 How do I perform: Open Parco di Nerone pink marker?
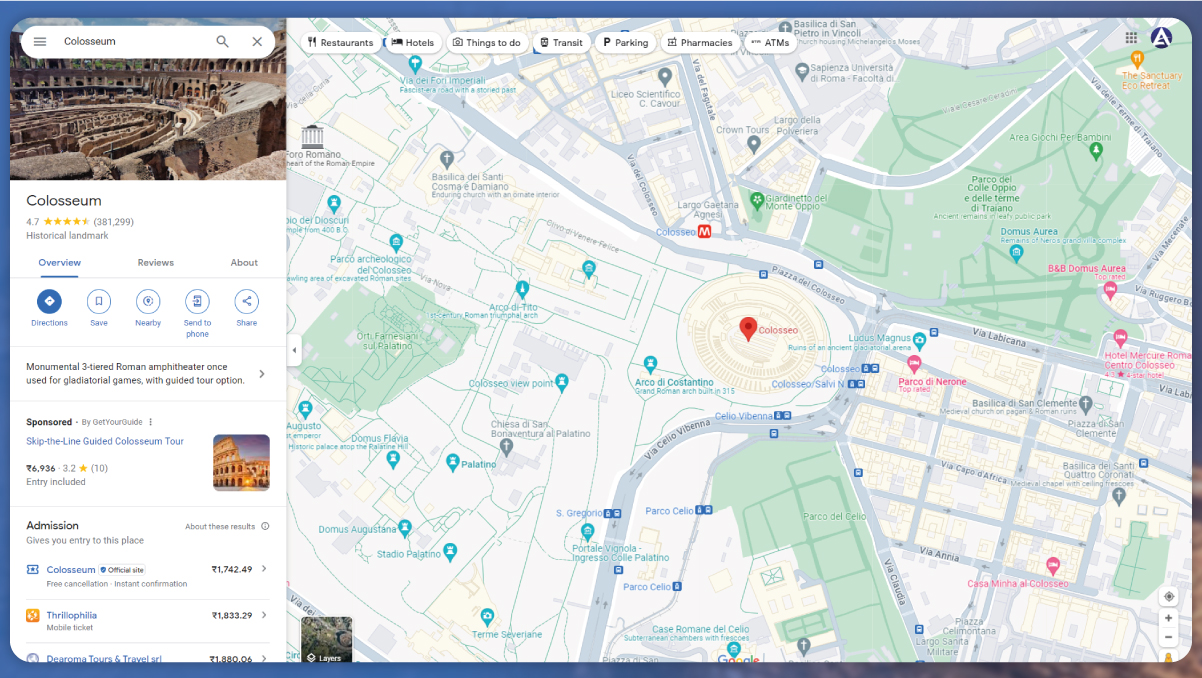913,364
